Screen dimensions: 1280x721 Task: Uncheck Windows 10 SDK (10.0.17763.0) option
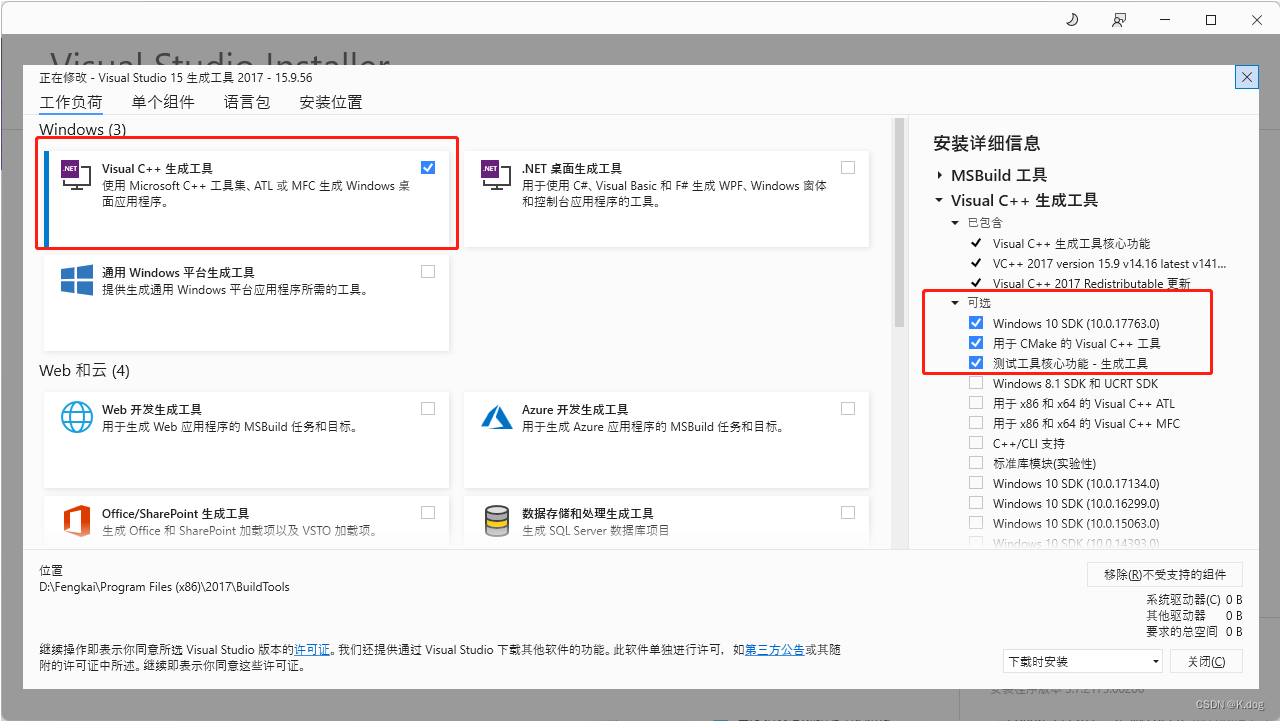coord(976,323)
